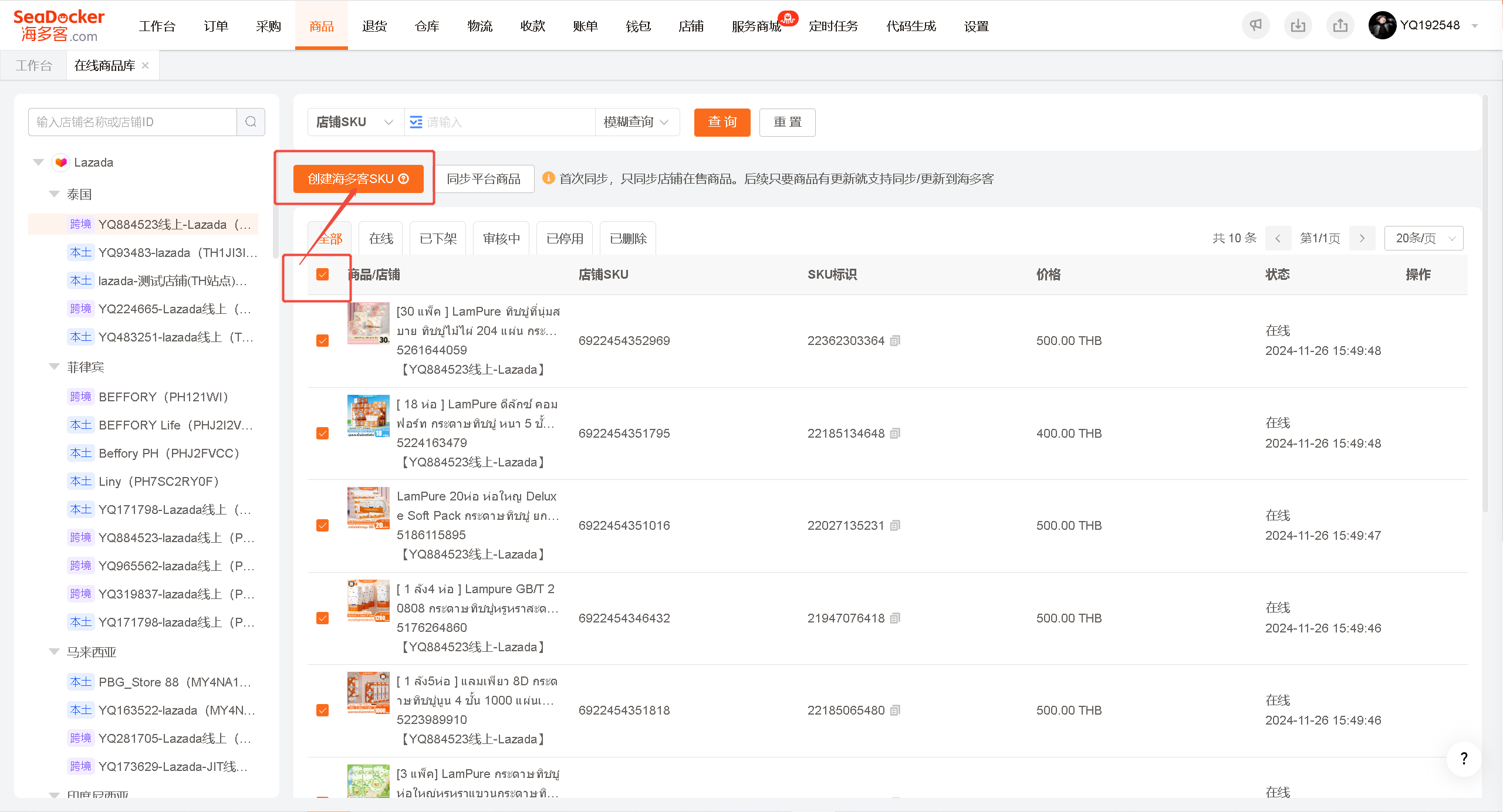
Task: Open thumbnail of 30 แพ็ค LamPure product
Action: (x=369, y=323)
